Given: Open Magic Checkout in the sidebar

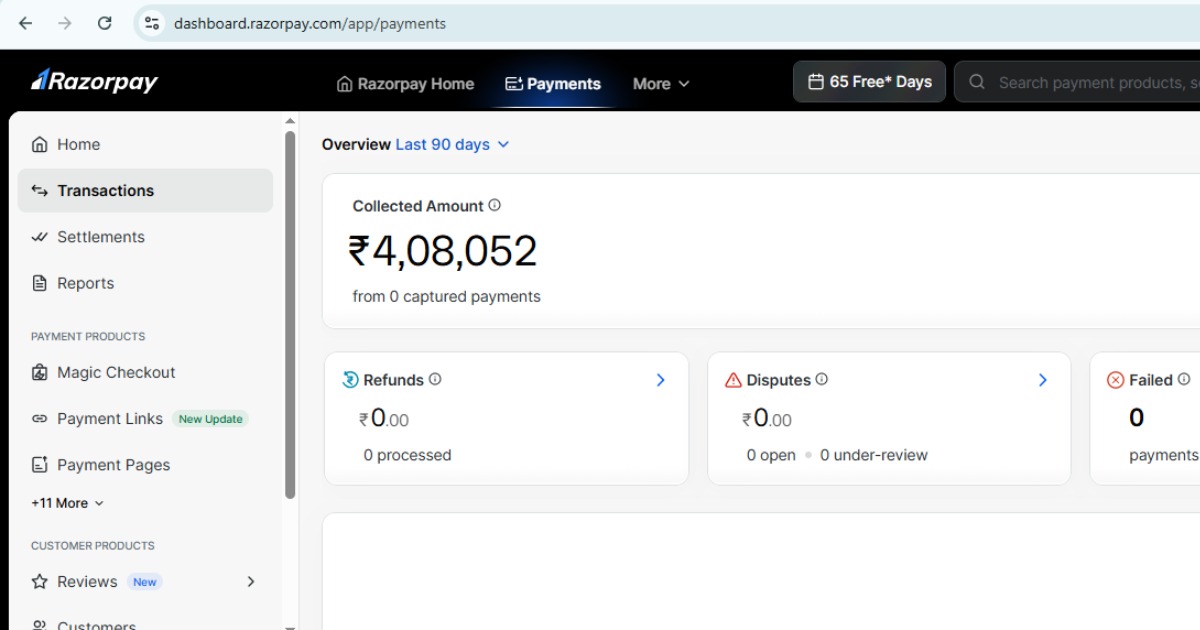Looking at the screenshot, I should point(145,372).
